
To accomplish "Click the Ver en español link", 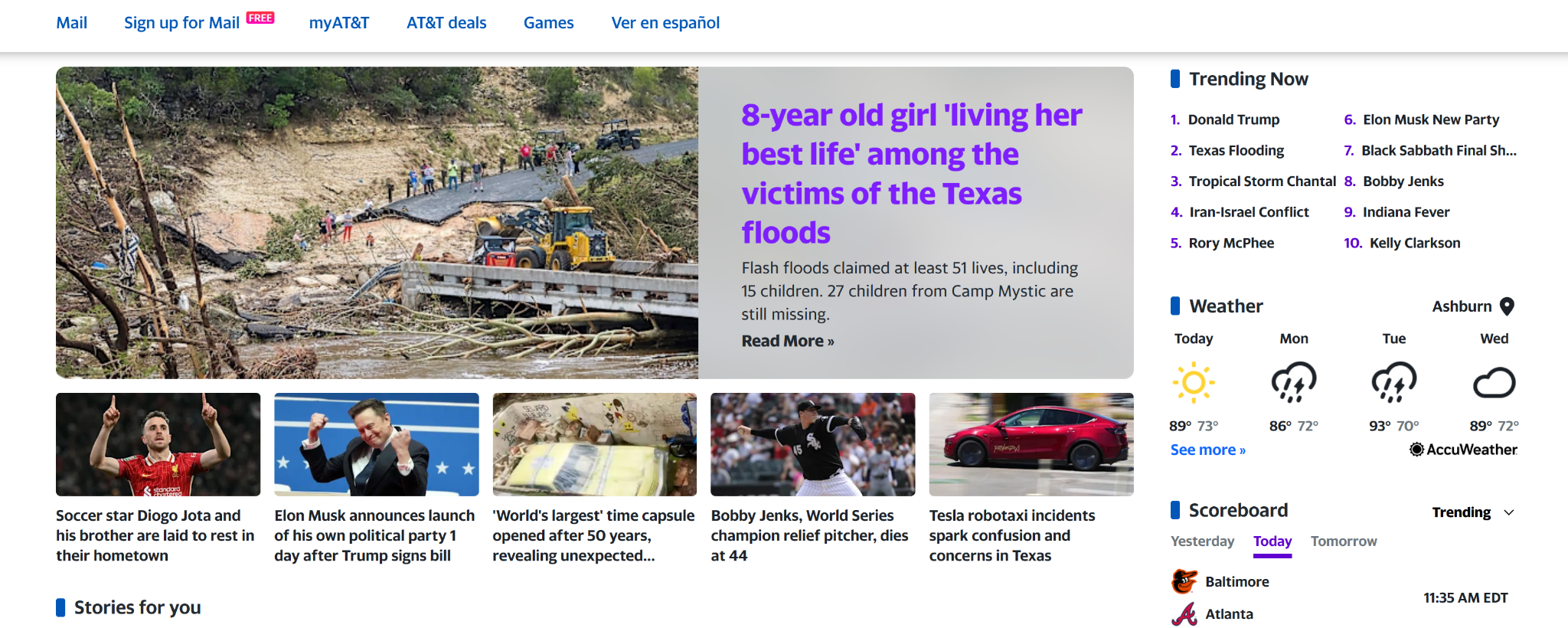I will [665, 23].
